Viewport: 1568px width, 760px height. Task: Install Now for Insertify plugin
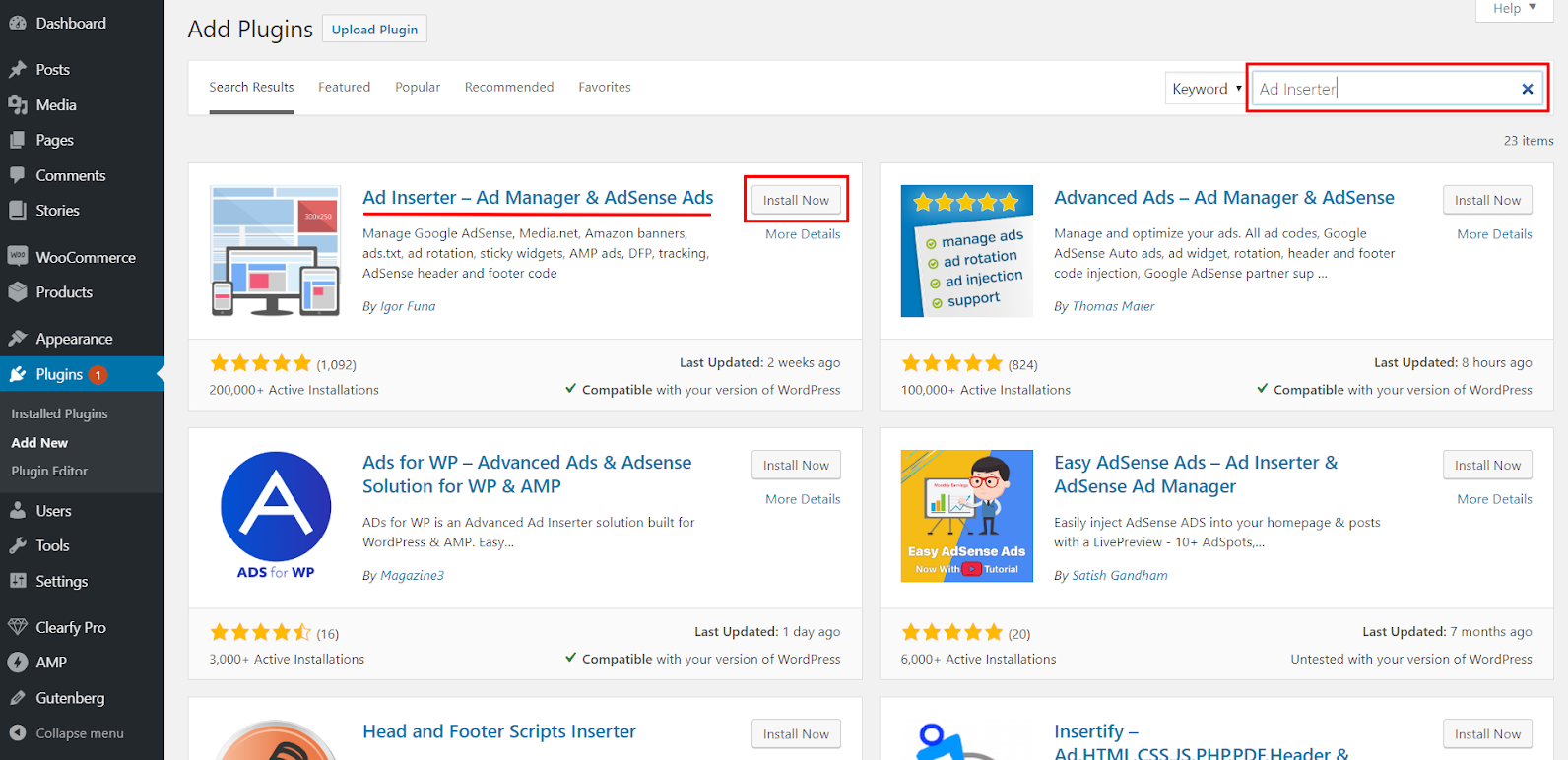click(x=1487, y=733)
